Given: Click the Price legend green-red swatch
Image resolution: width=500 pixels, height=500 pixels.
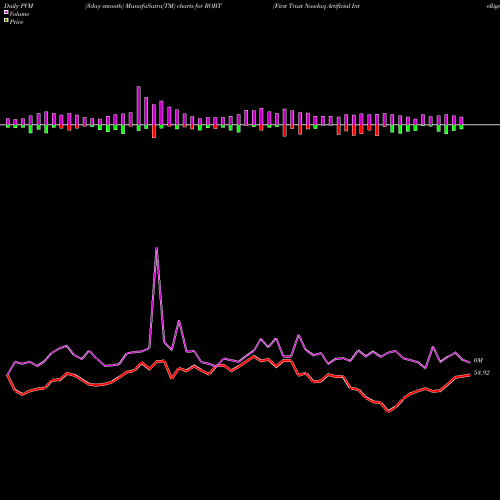Looking at the screenshot, I should click(6, 21).
